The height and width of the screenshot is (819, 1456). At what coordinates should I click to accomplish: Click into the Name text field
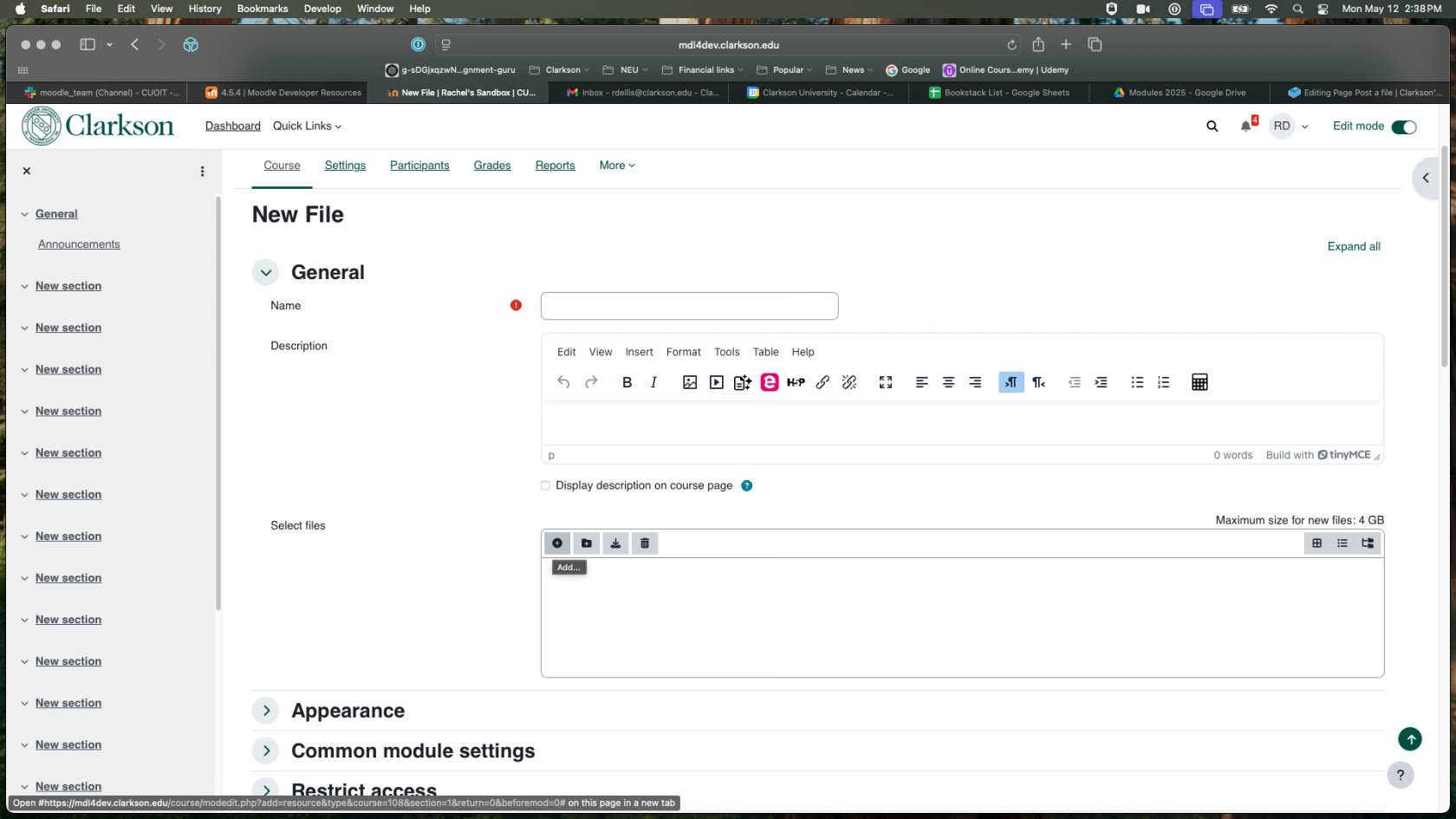[x=689, y=306]
